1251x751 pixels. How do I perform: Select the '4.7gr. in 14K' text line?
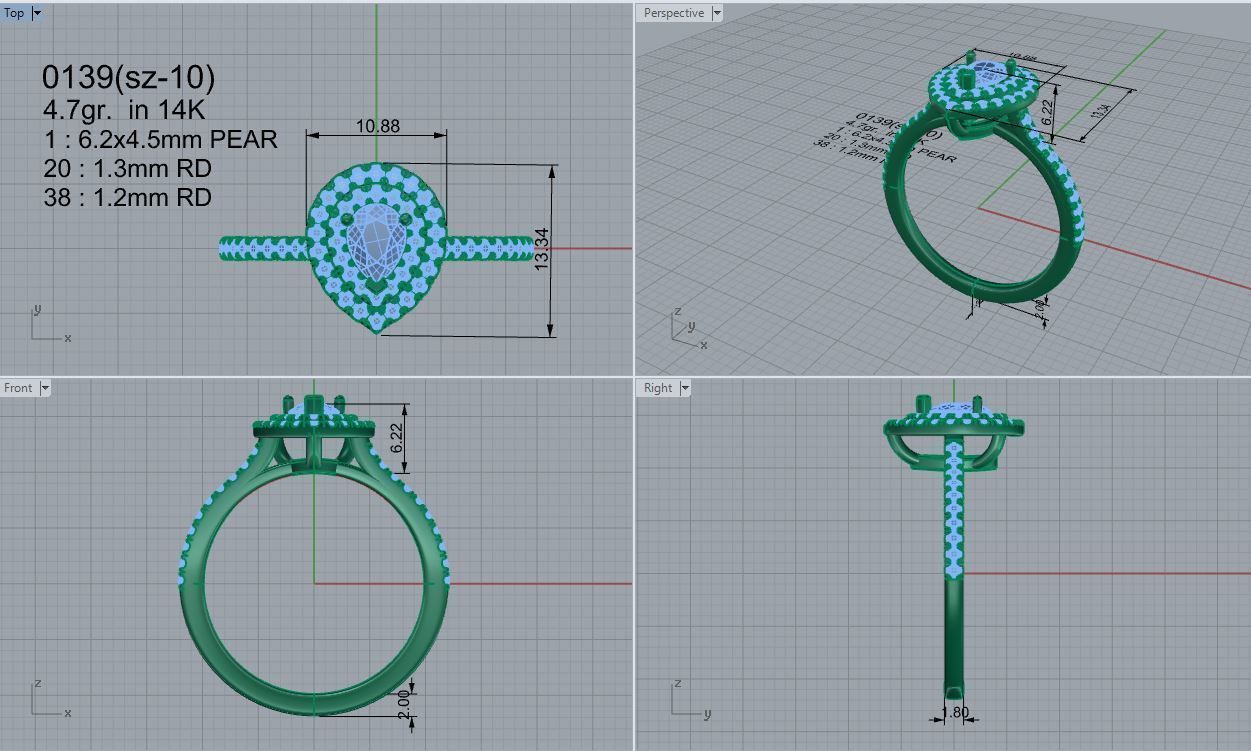[x=124, y=109]
